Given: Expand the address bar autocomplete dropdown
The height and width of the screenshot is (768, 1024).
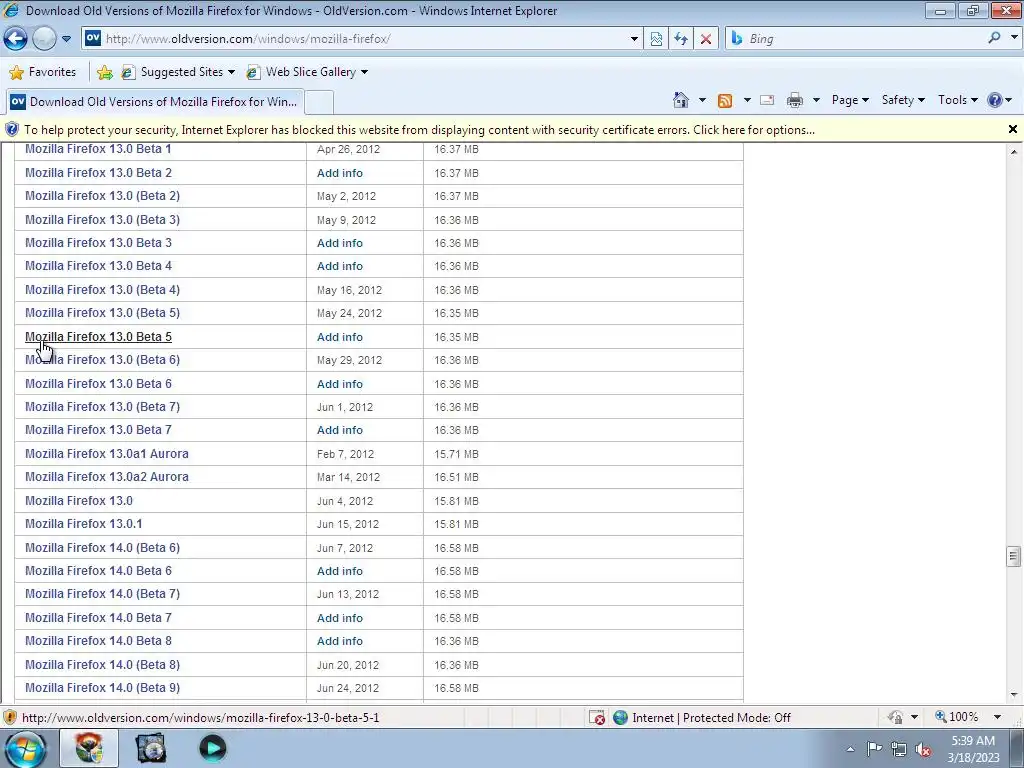Looking at the screenshot, I should (634, 39).
